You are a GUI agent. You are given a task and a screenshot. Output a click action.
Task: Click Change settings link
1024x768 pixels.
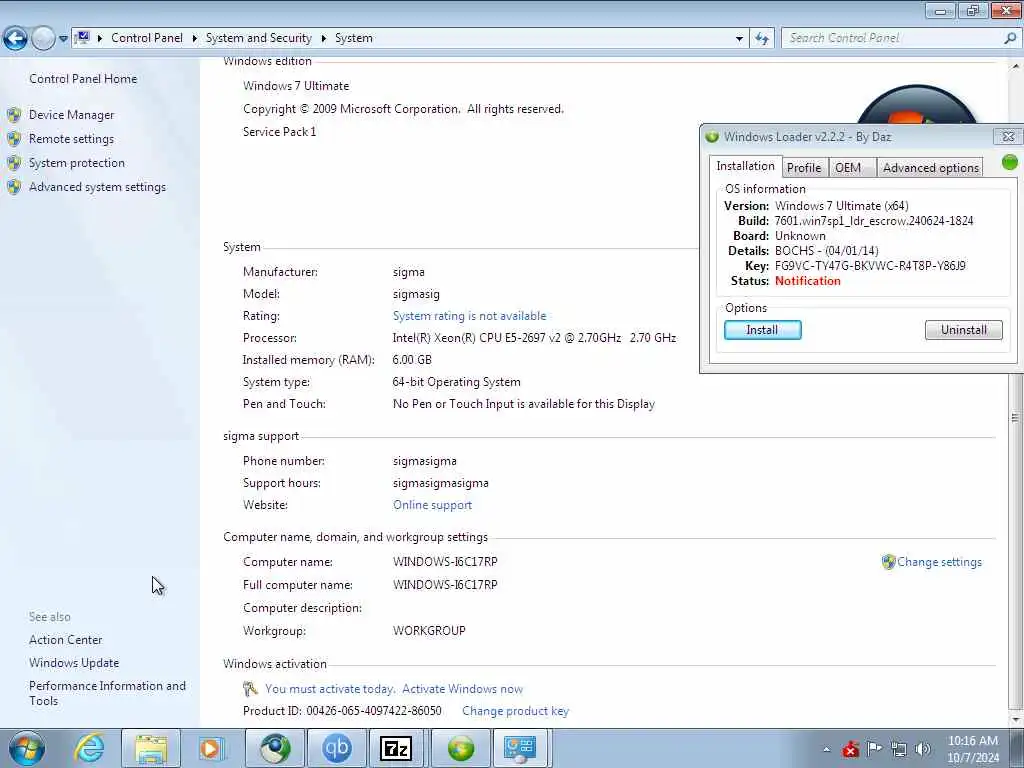939,562
